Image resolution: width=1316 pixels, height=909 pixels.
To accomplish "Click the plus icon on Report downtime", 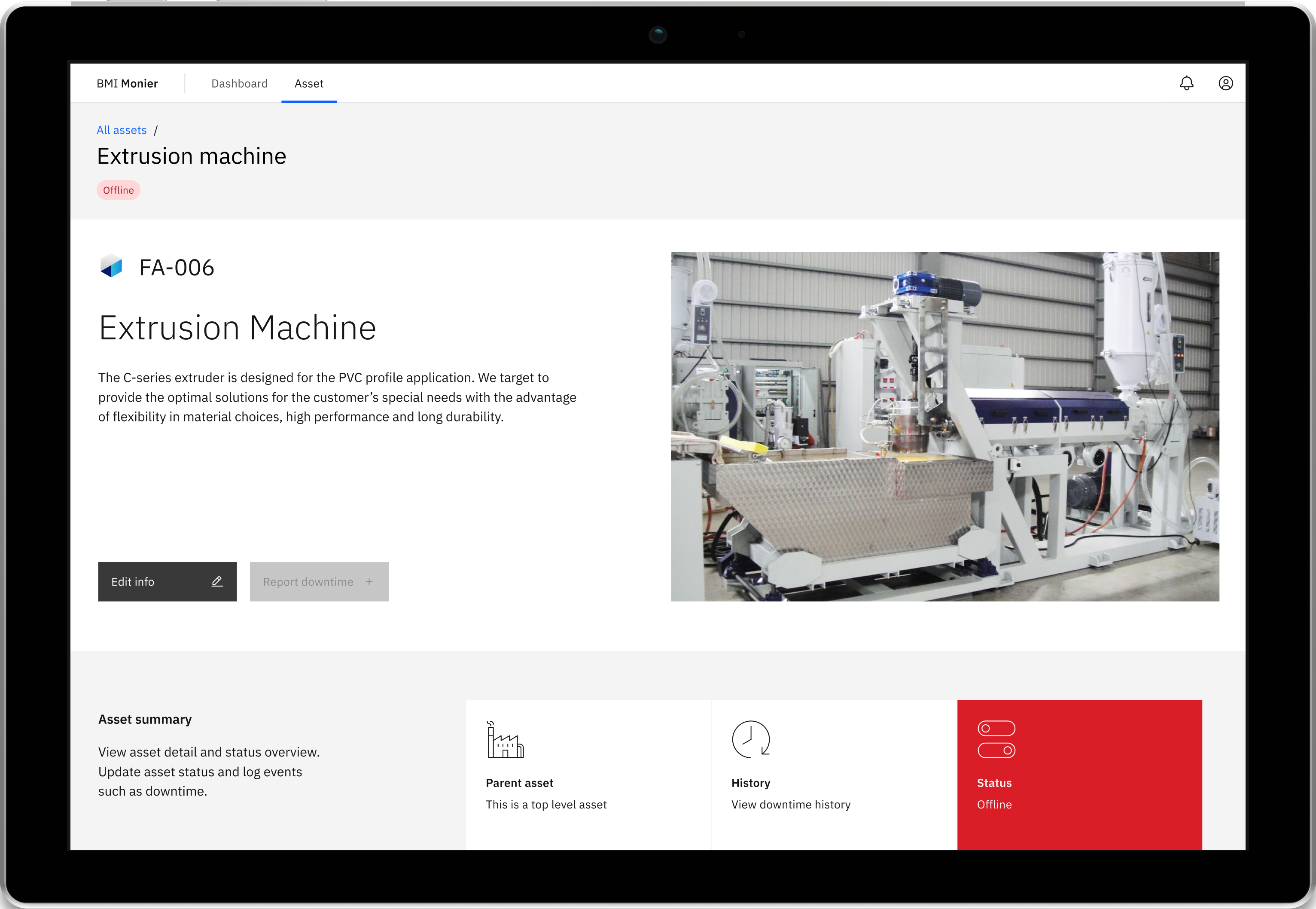I will coord(369,582).
